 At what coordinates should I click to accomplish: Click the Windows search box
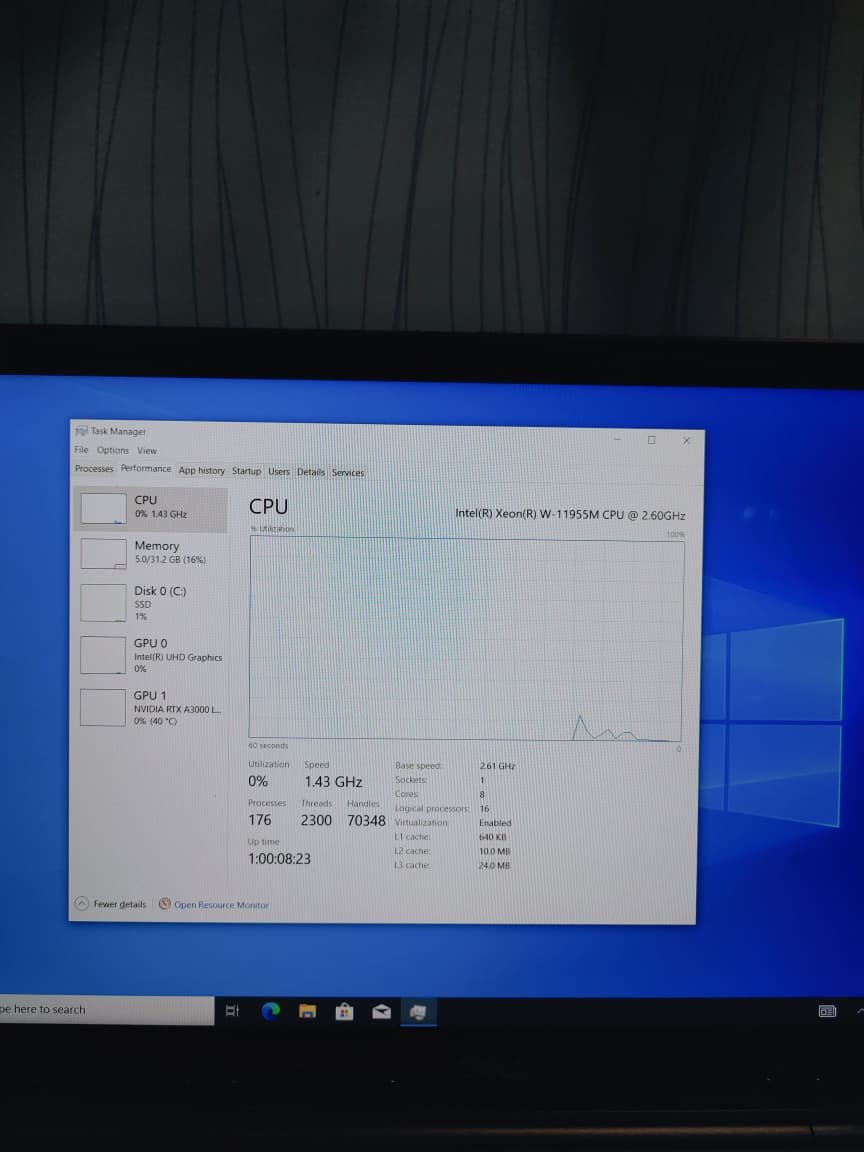107,1009
